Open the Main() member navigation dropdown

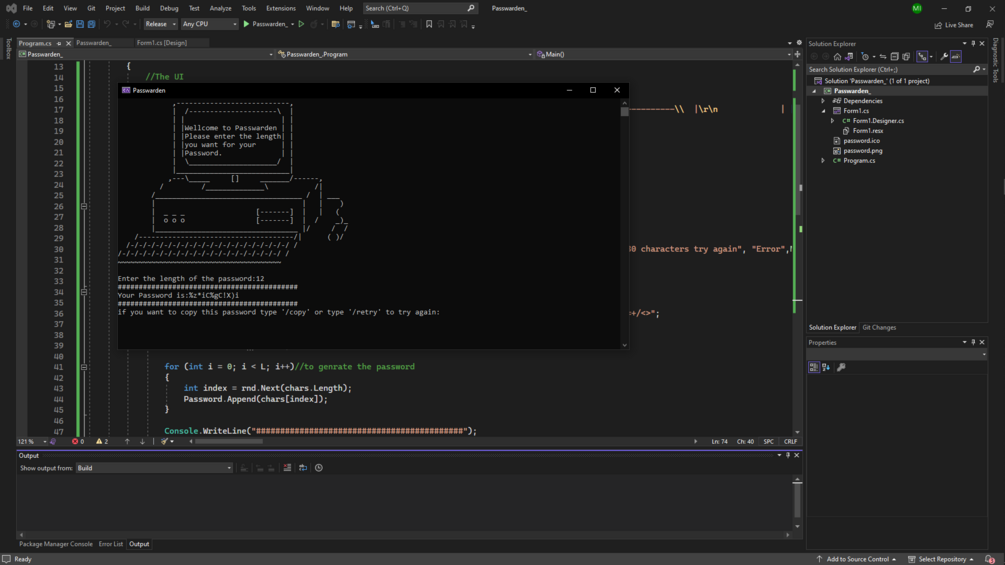[x=663, y=54]
